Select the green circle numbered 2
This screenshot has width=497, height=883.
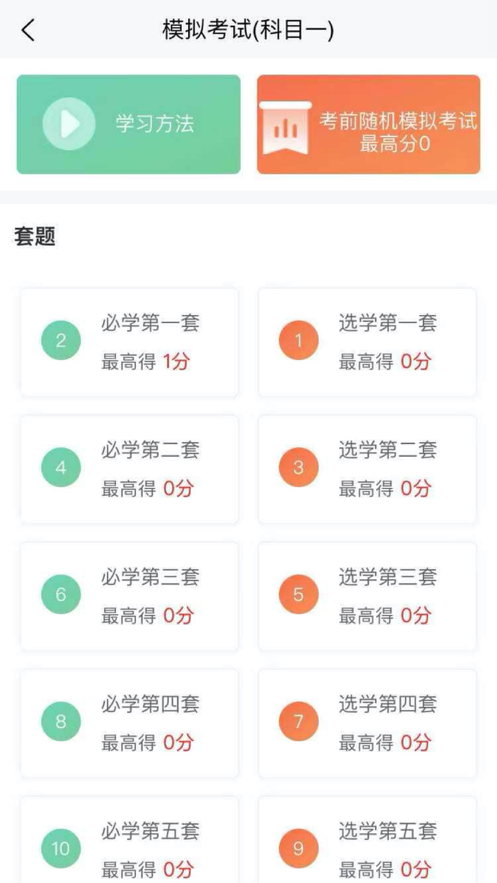click(x=61, y=340)
